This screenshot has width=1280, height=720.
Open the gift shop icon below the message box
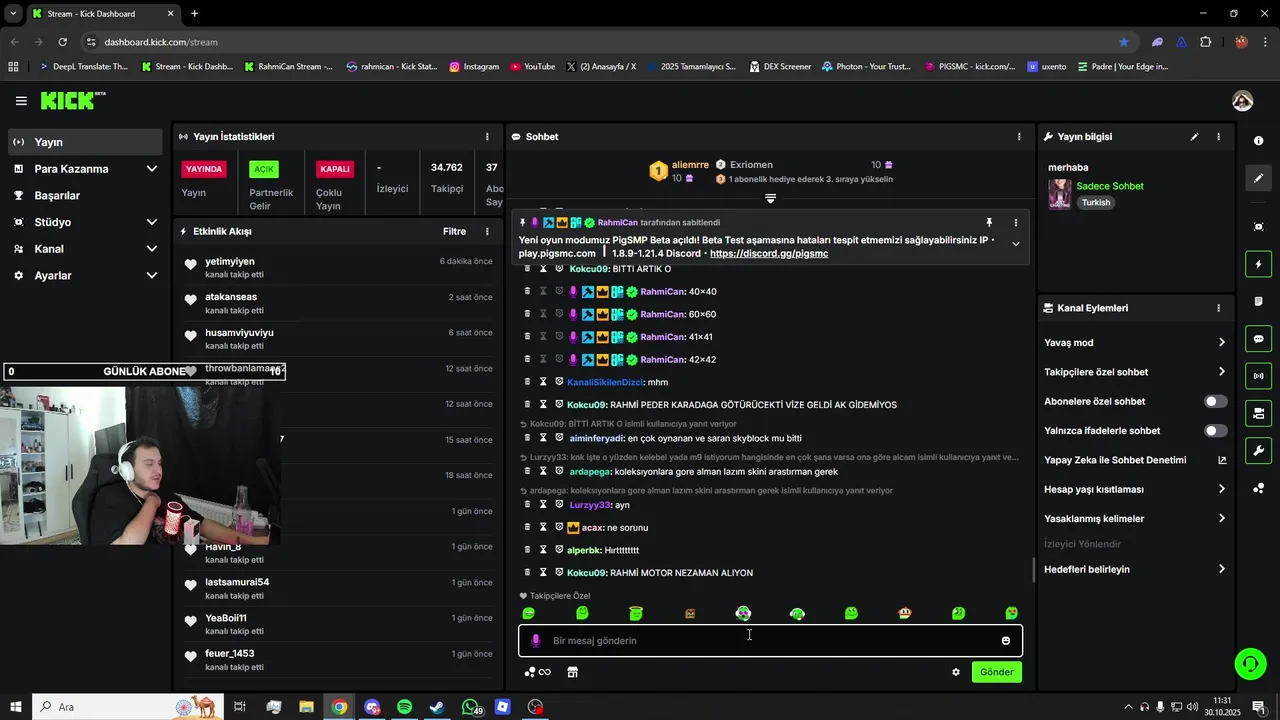(573, 672)
